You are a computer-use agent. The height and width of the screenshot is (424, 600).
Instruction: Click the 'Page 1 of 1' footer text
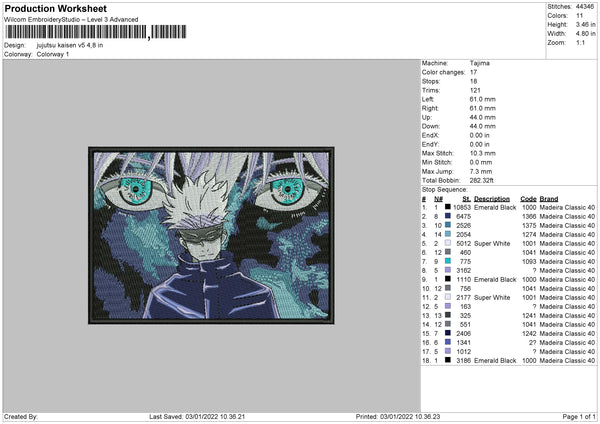(x=579, y=417)
